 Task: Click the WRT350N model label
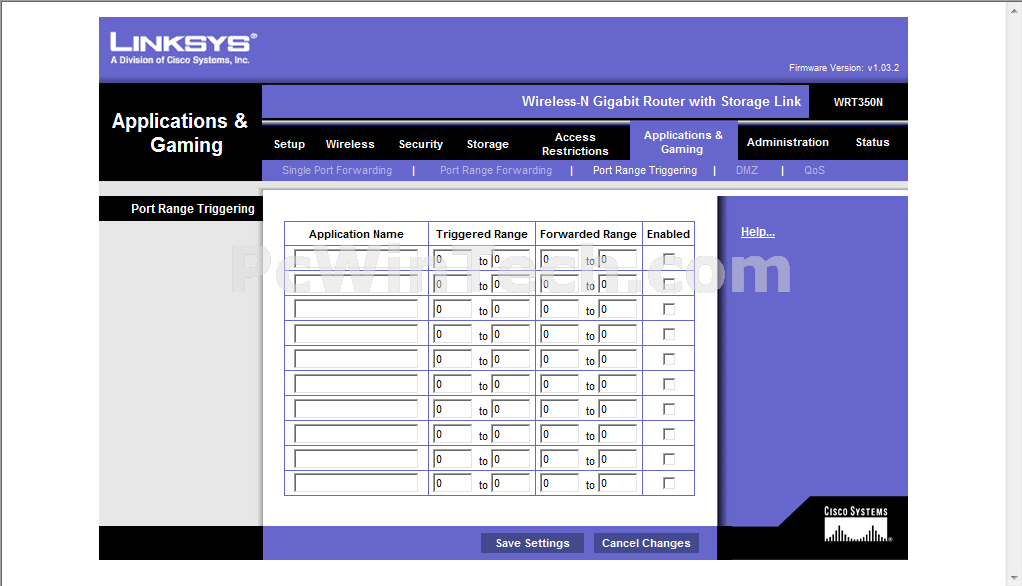[x=858, y=102]
